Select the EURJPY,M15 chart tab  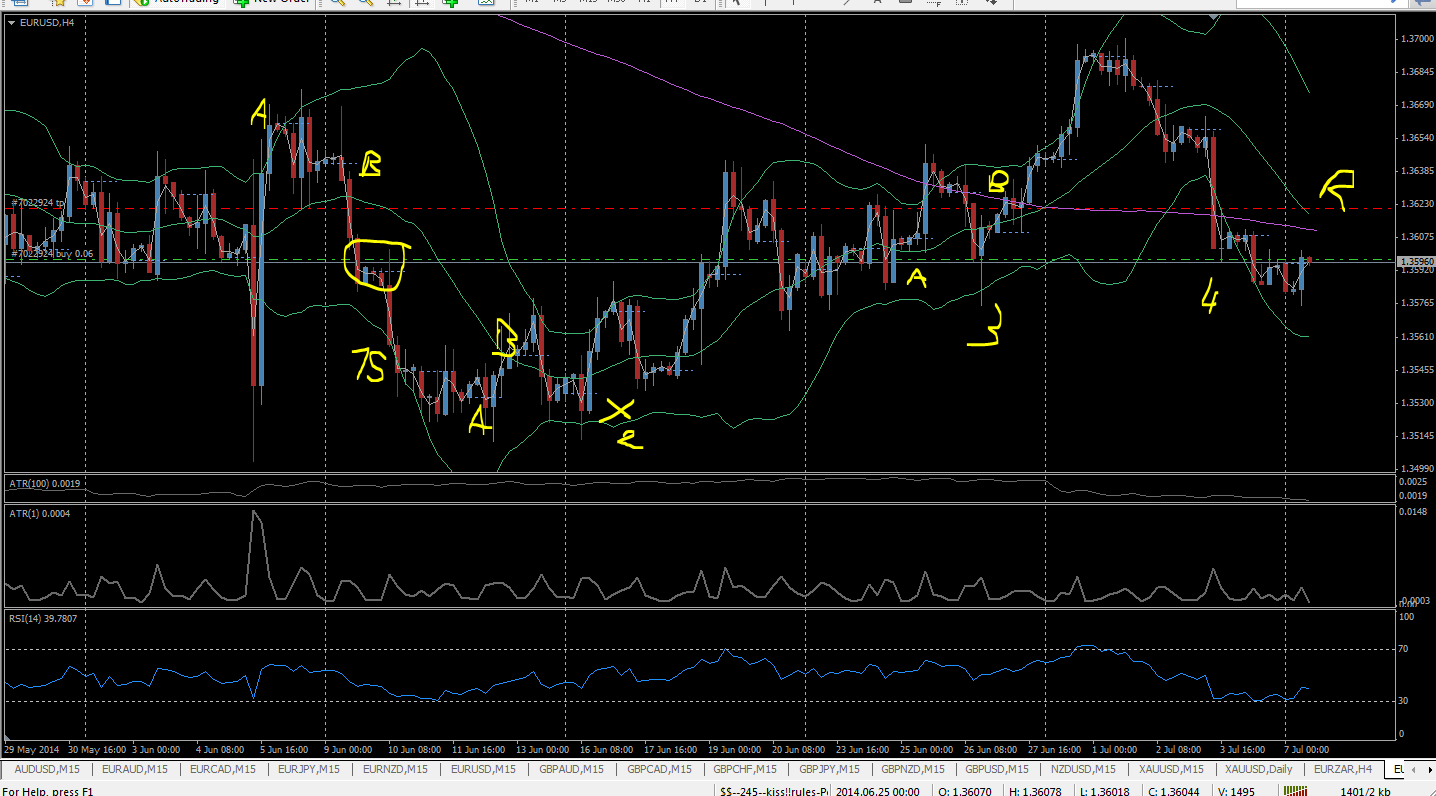pyautogui.click(x=310, y=769)
